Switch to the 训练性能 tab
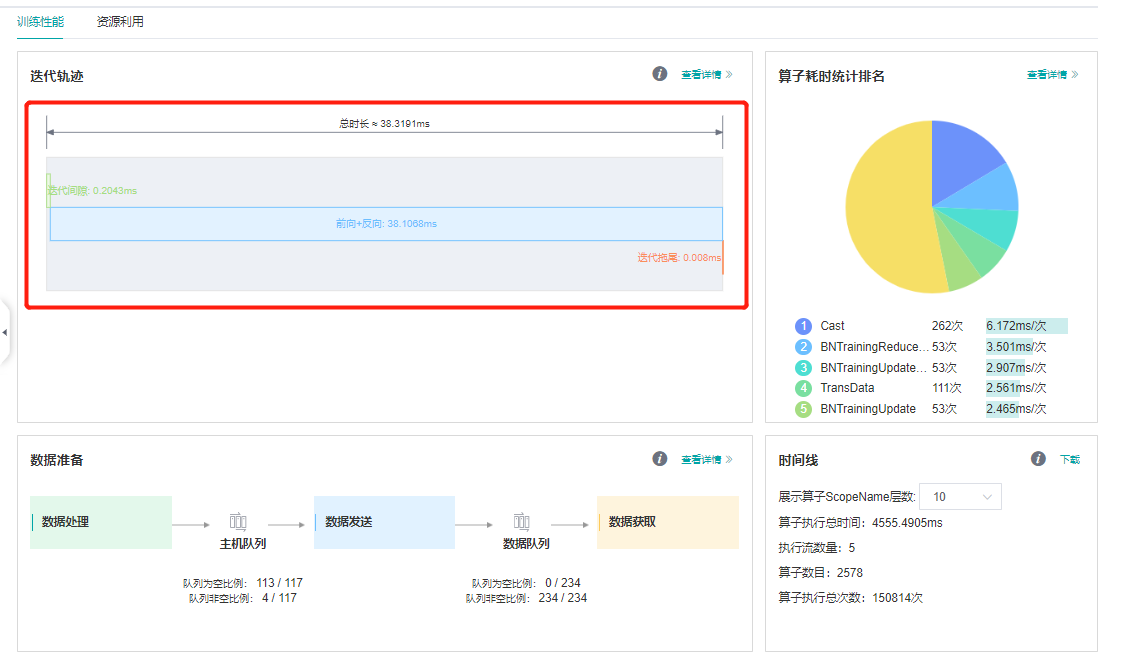This screenshot has width=1125, height=668. [40, 21]
